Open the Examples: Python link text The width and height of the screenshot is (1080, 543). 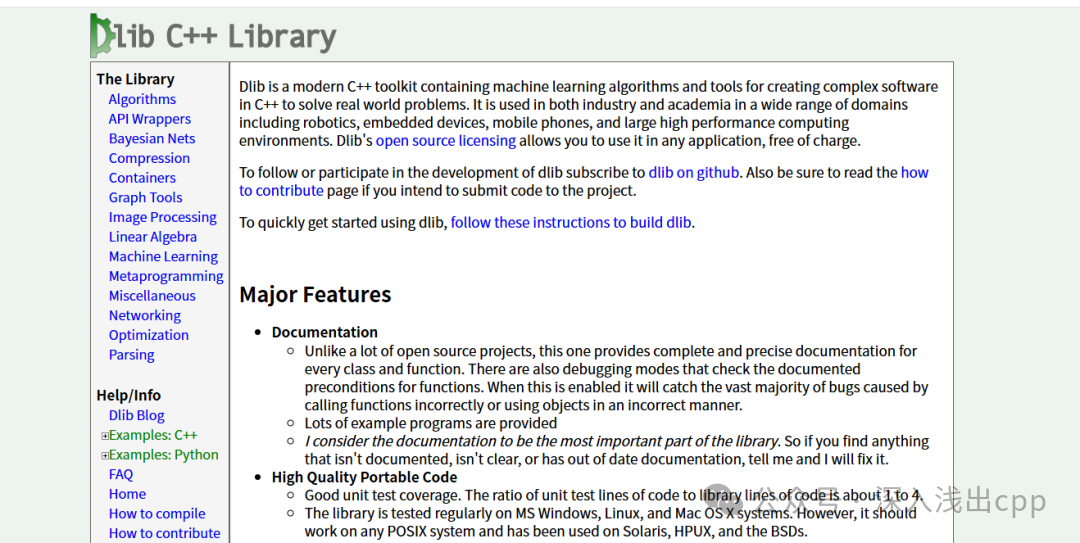[x=164, y=455]
